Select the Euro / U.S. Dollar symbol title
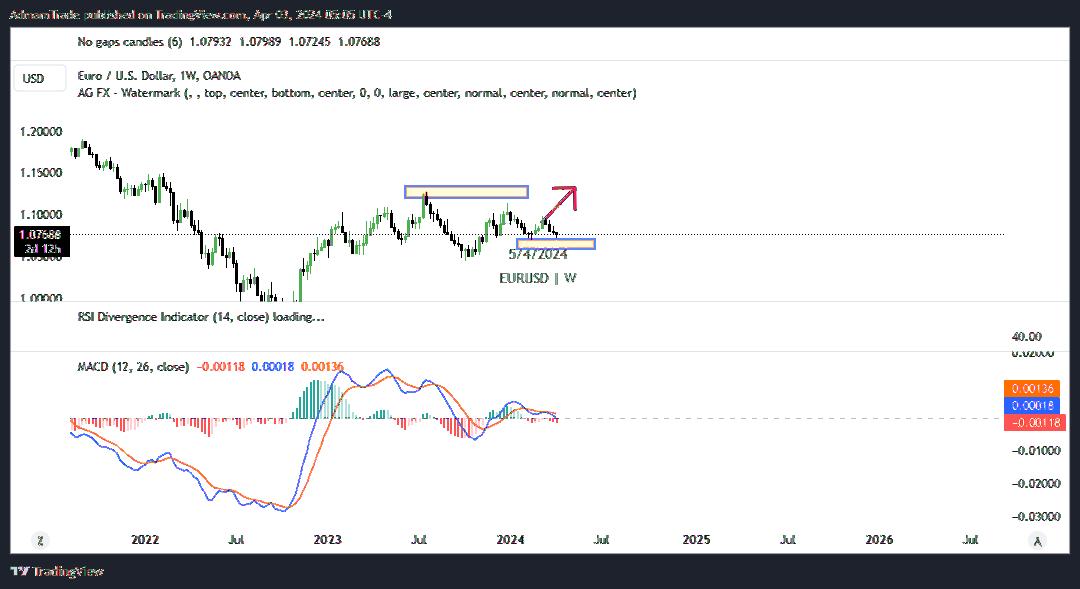Viewport: 1080px width, 589px height. [159, 76]
